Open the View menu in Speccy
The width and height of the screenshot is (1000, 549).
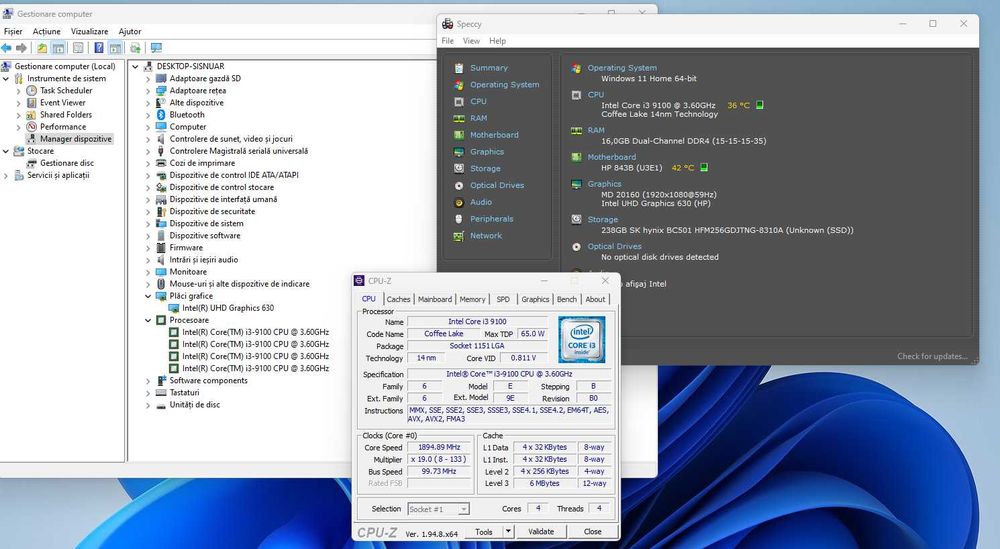[x=471, y=41]
